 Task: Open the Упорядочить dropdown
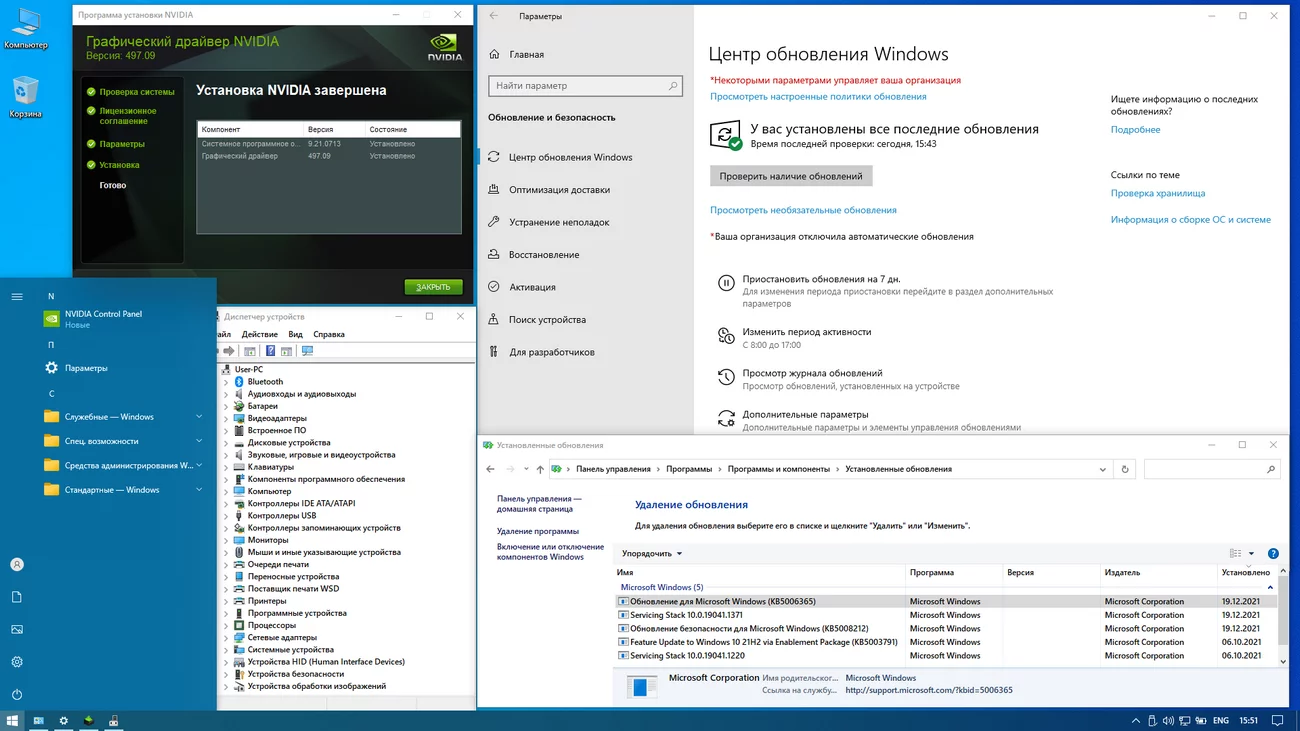(652, 553)
